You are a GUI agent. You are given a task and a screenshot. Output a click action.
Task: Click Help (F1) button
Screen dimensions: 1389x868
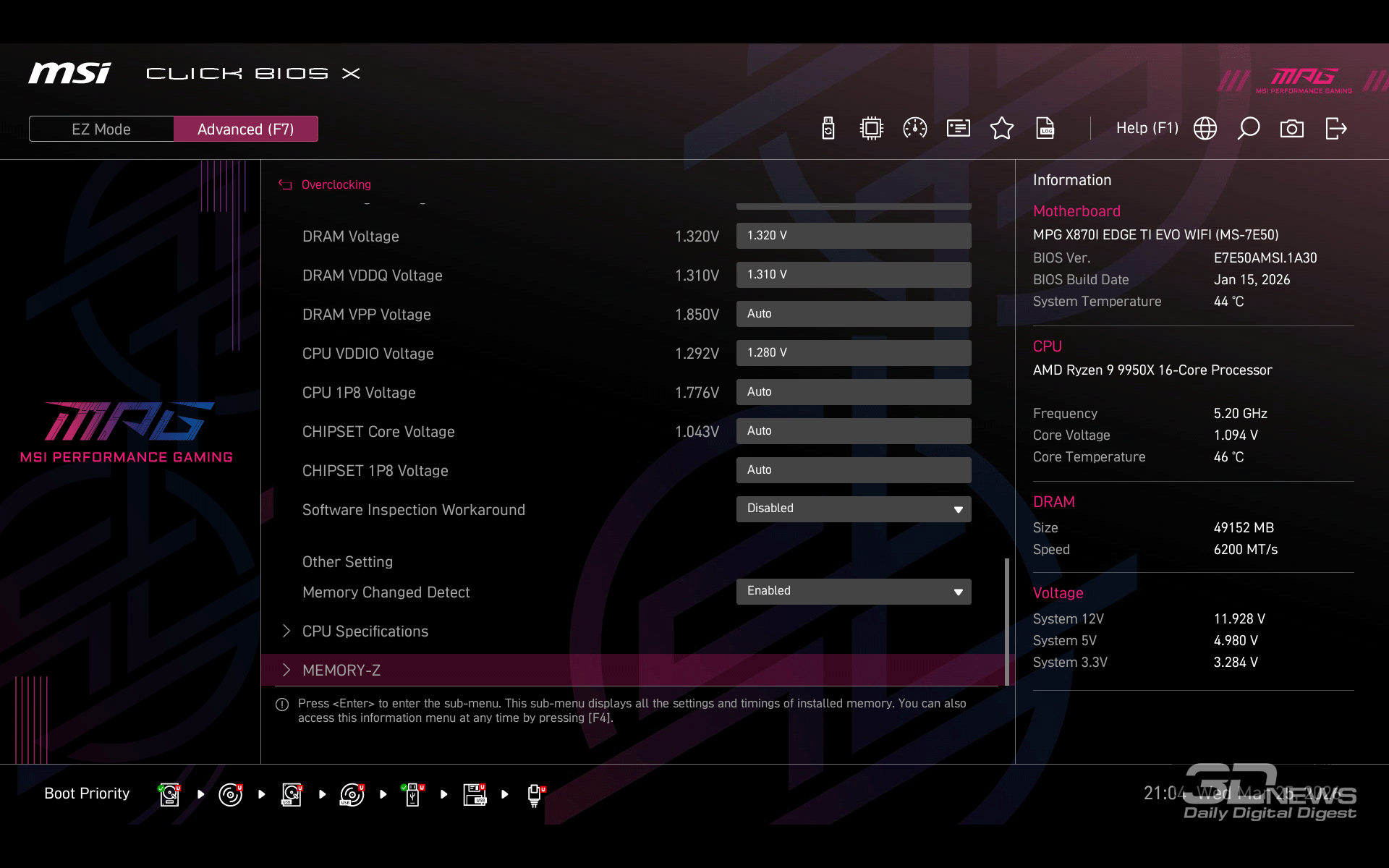tap(1147, 129)
